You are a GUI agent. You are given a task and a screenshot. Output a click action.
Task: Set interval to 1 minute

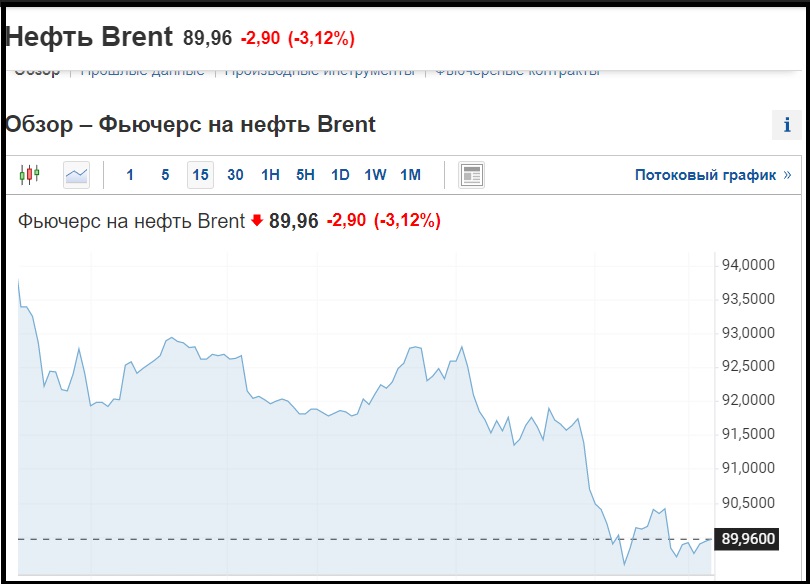coord(130,175)
